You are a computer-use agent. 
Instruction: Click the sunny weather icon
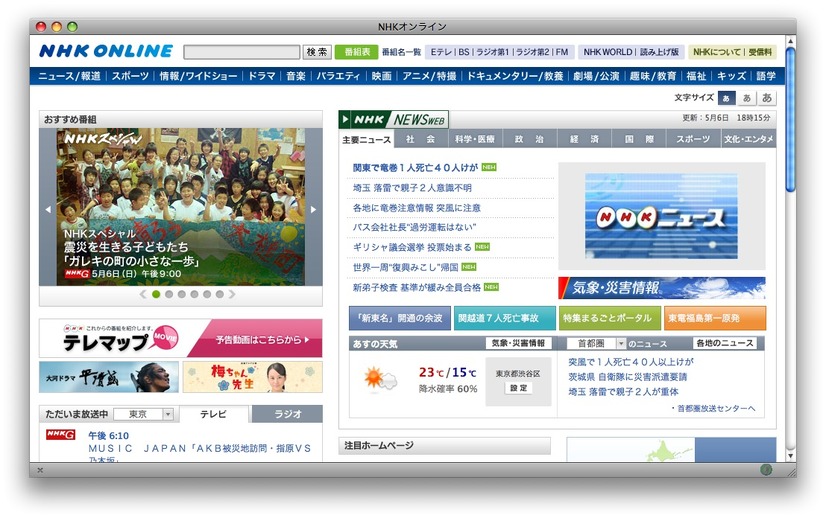380,378
